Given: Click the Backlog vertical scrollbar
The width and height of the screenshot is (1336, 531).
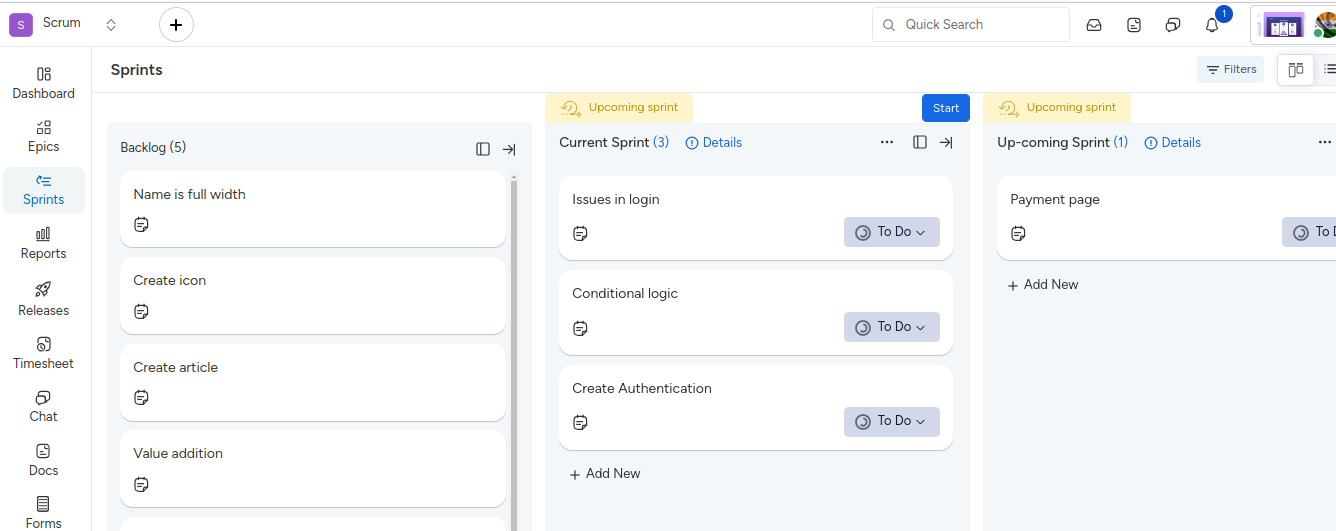Looking at the screenshot, I should coord(514,350).
